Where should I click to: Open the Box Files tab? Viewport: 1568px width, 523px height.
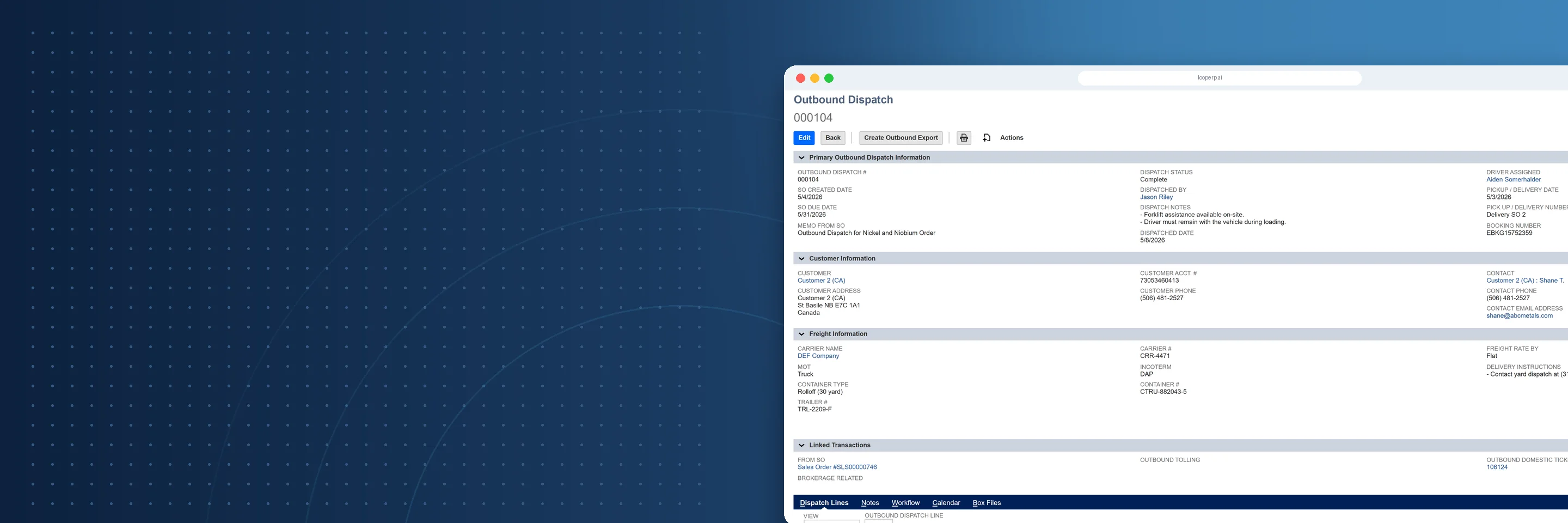tap(987, 503)
